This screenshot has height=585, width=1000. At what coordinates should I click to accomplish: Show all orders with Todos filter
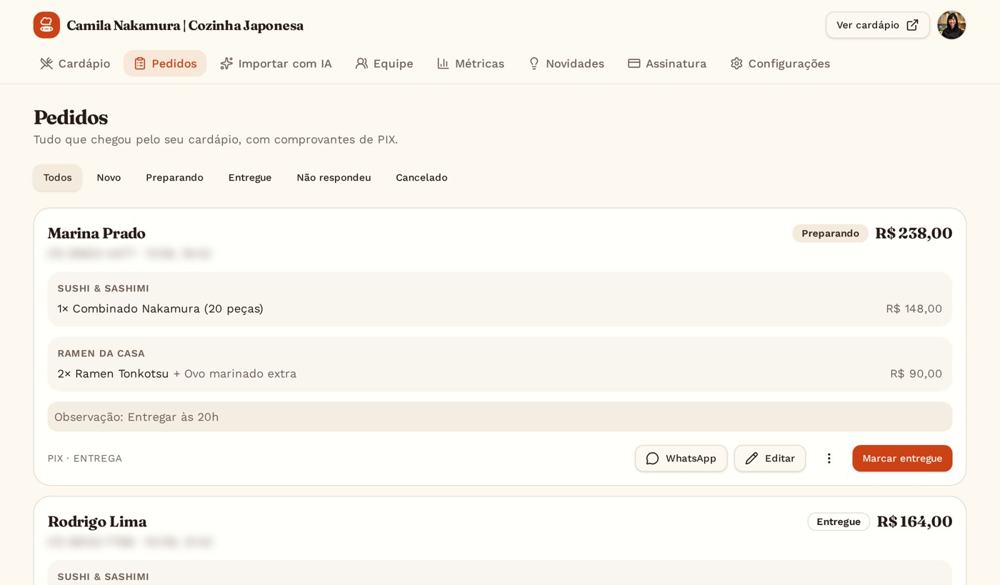[57, 177]
